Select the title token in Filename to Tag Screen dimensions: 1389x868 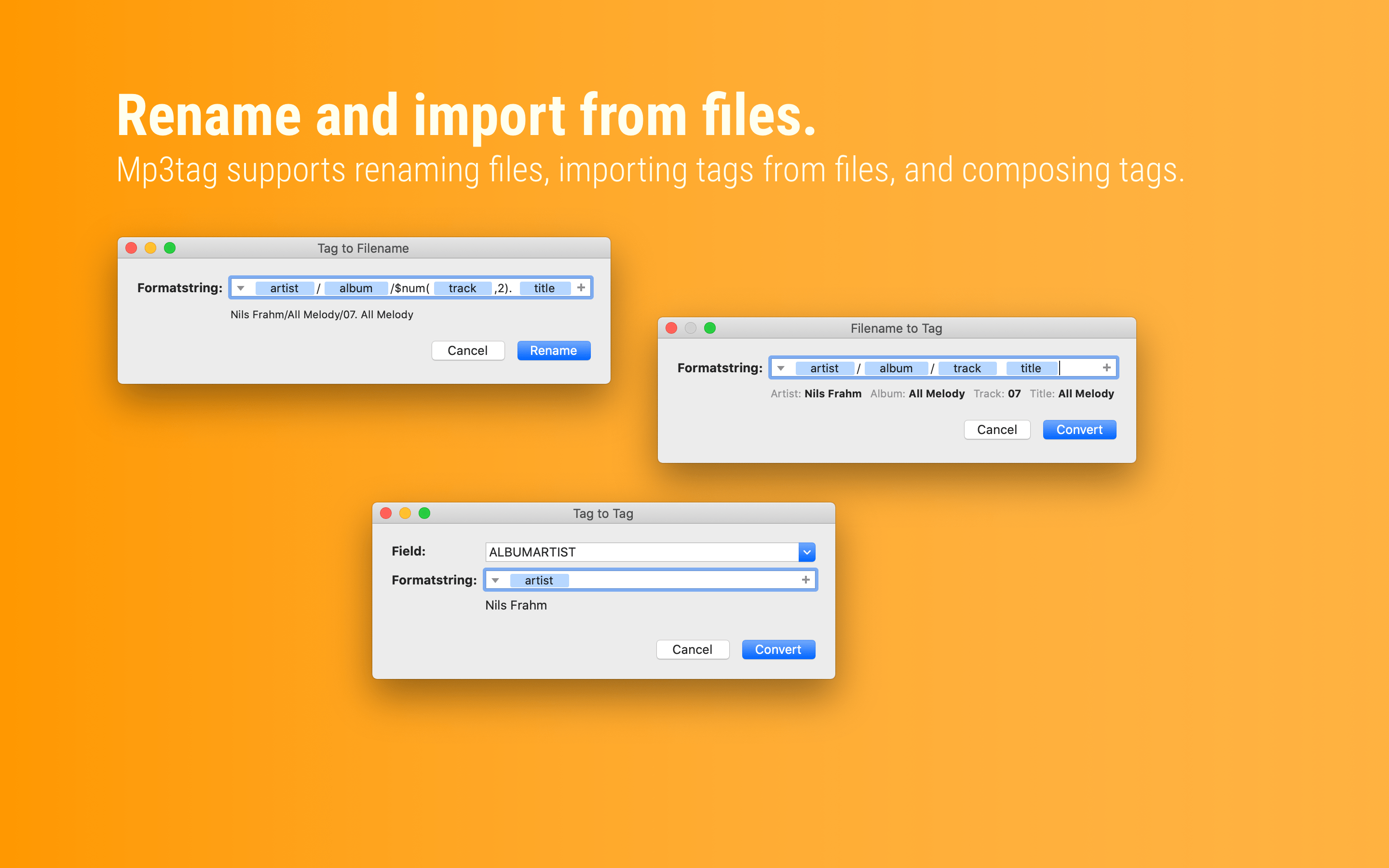(1030, 368)
